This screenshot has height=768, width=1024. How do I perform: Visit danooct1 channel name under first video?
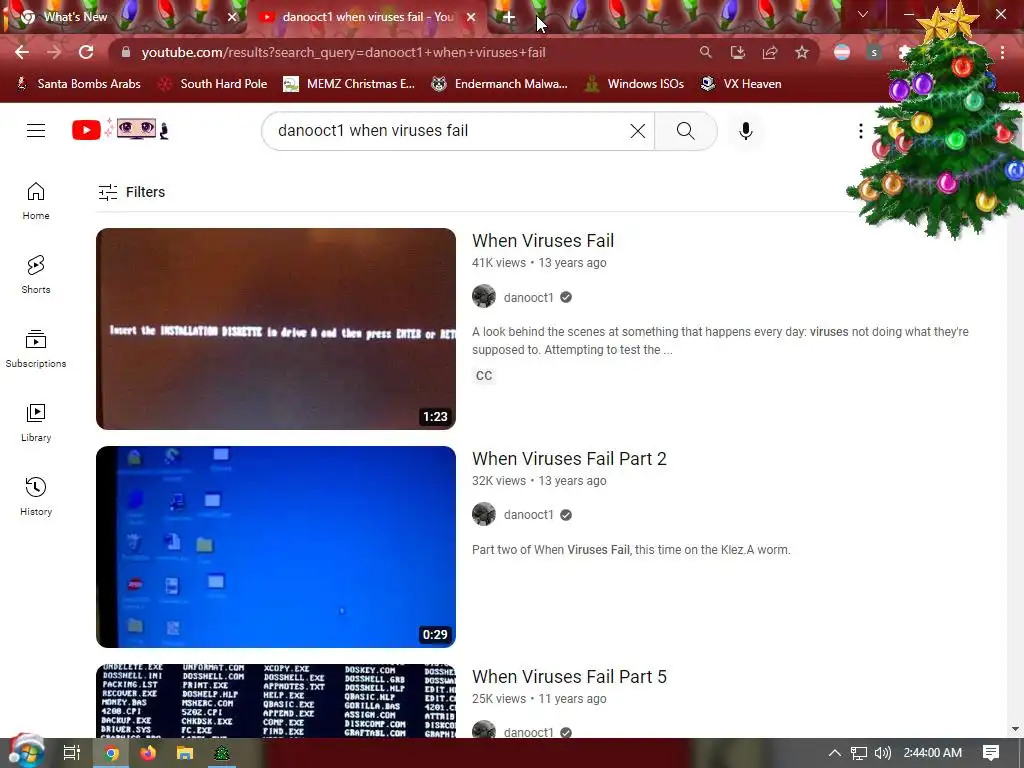coord(528,297)
